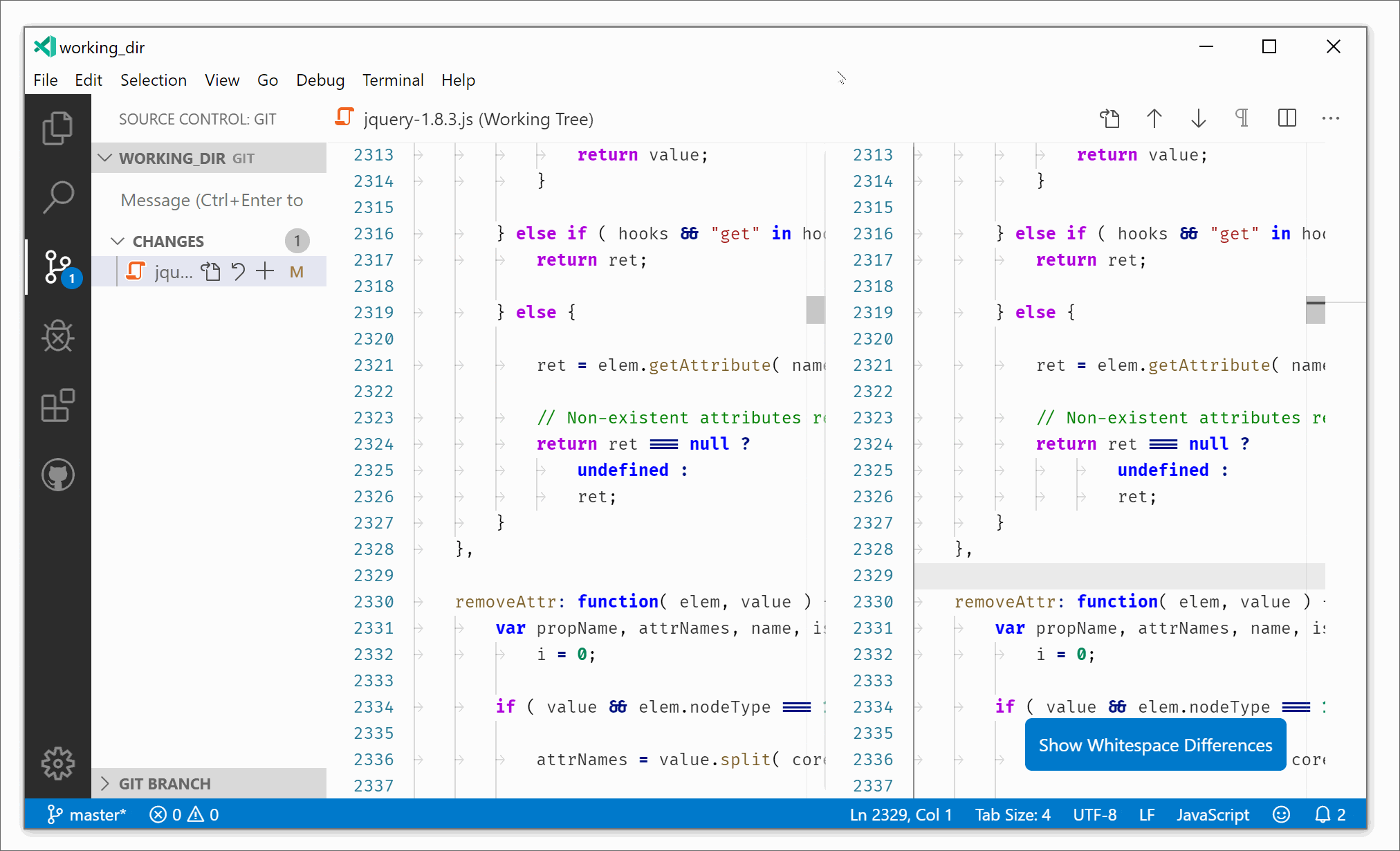The height and width of the screenshot is (851, 1400).
Task: Open the Terminal menu
Action: click(393, 80)
